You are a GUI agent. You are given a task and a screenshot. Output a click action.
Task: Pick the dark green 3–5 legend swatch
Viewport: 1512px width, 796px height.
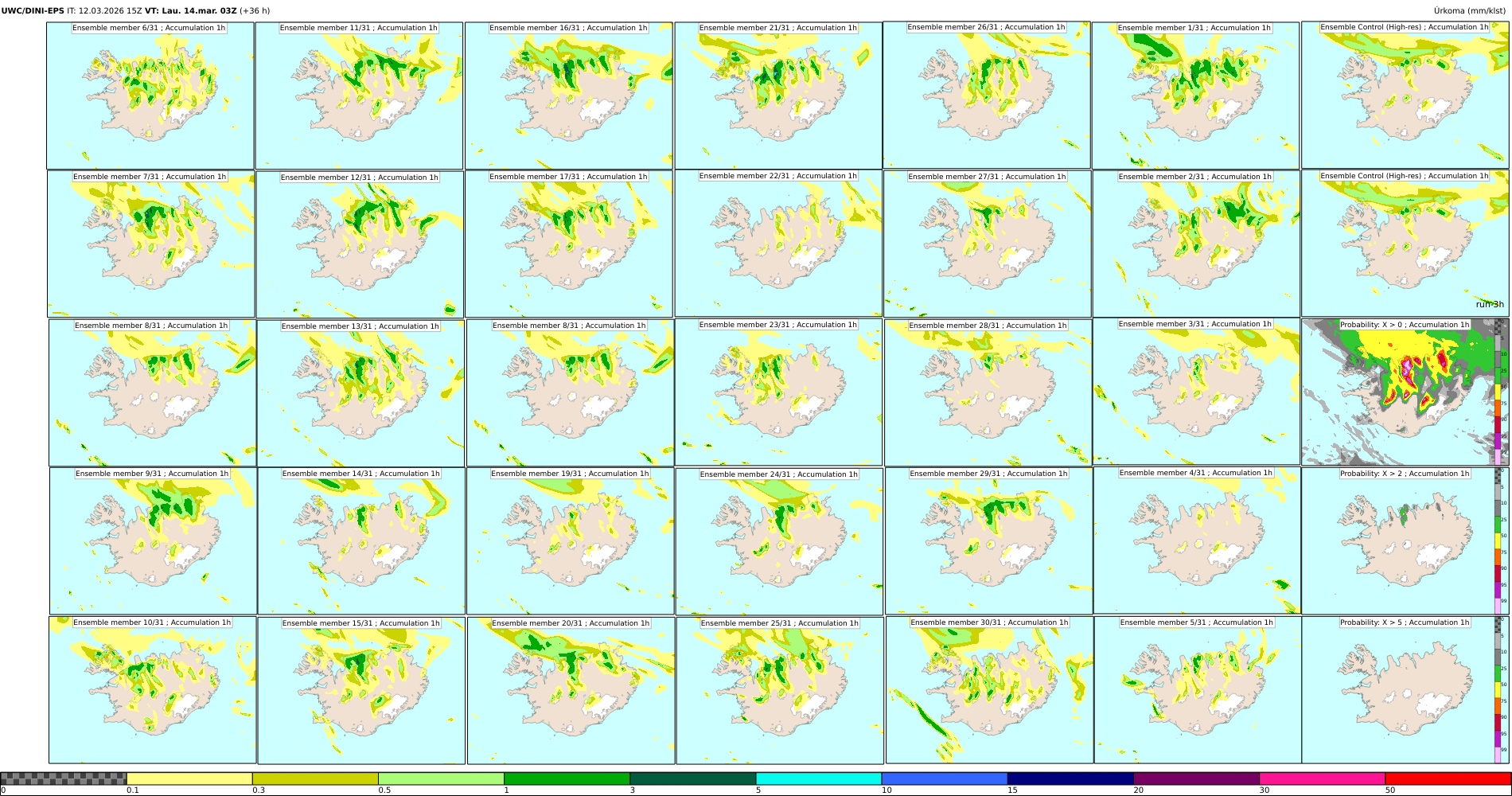(x=692, y=778)
